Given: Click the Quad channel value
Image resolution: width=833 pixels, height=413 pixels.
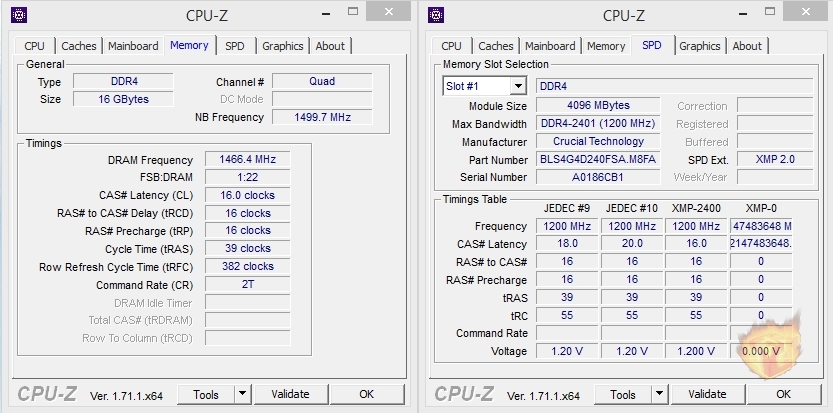Looking at the screenshot, I should point(322,81).
